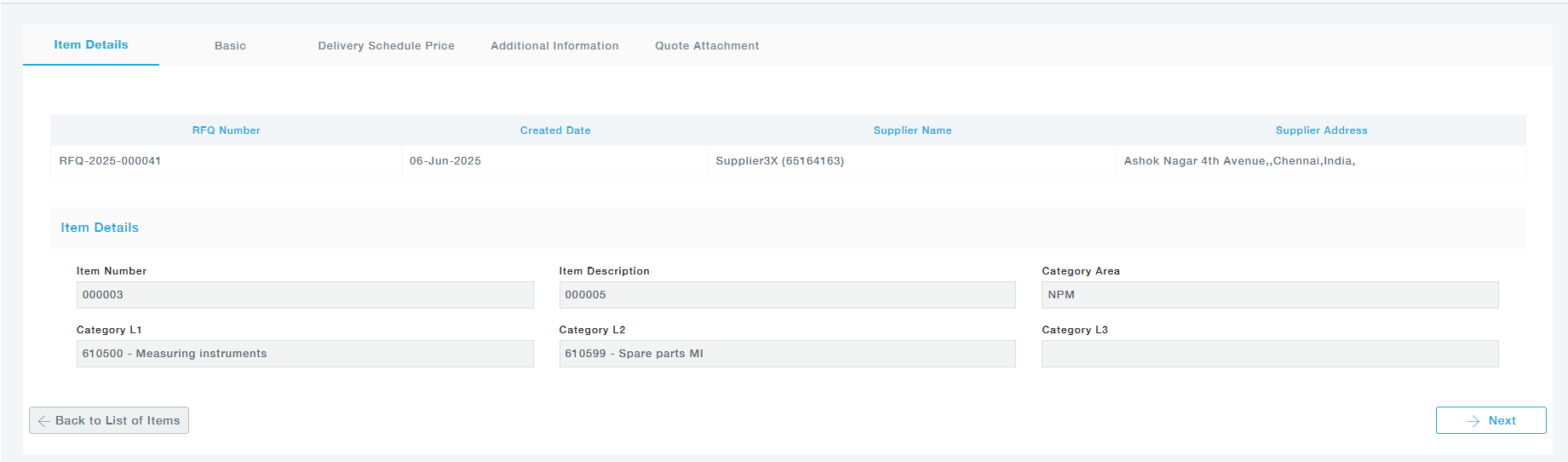1568x462 pixels.
Task: Open the Delivery Schedule Price tab
Action: 386,46
